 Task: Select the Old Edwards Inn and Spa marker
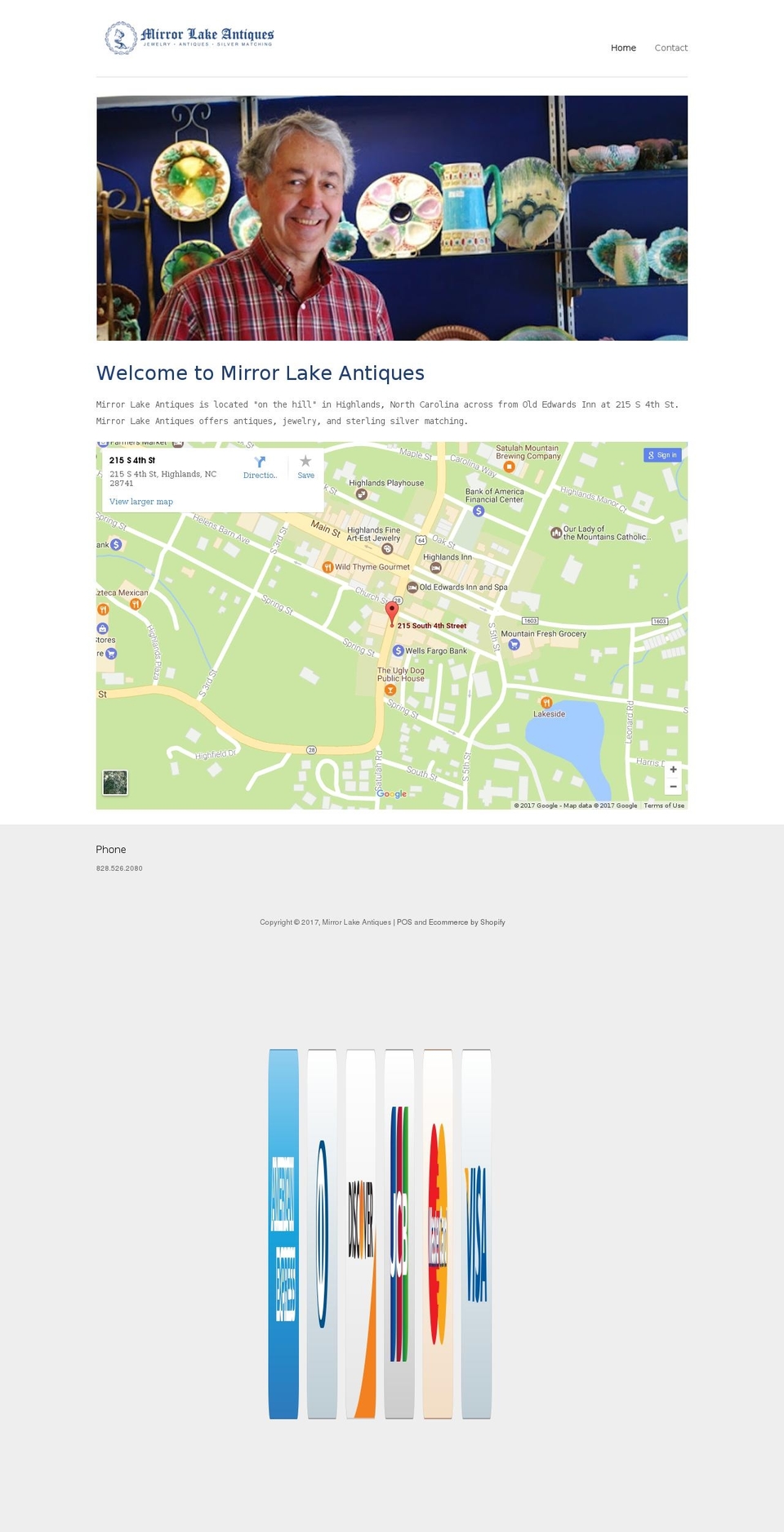pyautogui.click(x=413, y=587)
